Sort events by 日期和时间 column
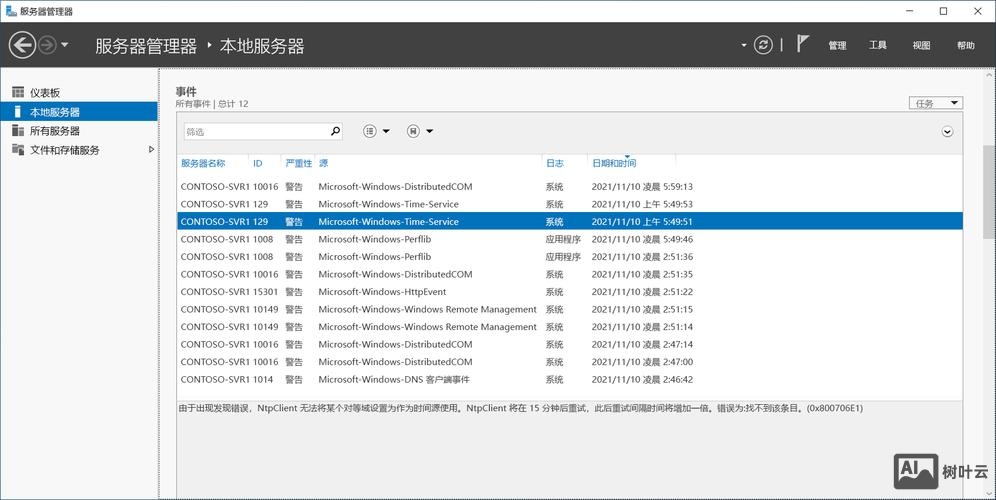This screenshot has height=500, width=996. click(x=614, y=163)
